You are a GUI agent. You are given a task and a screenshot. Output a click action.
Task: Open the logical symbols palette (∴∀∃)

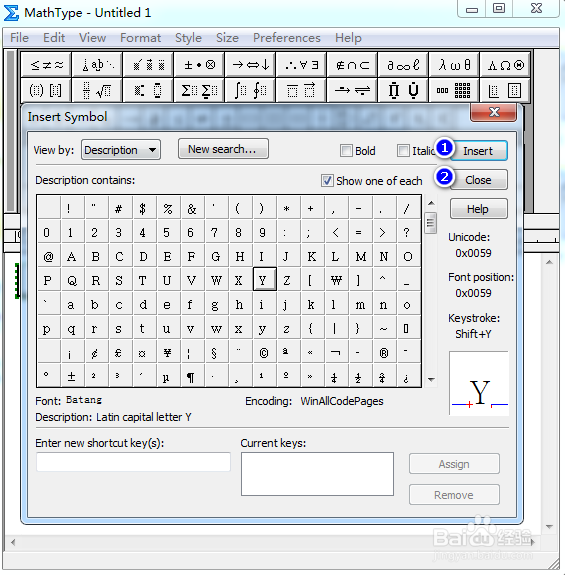click(301, 65)
